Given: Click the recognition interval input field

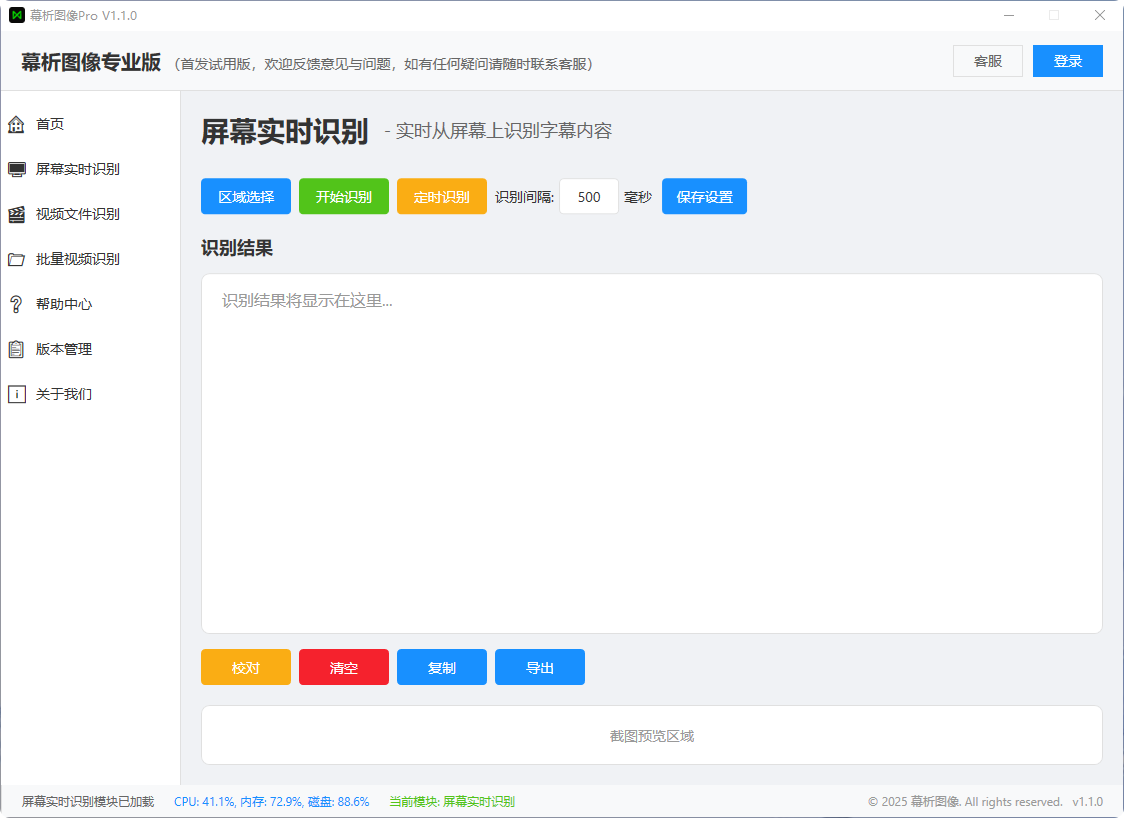Looking at the screenshot, I should click(588, 196).
